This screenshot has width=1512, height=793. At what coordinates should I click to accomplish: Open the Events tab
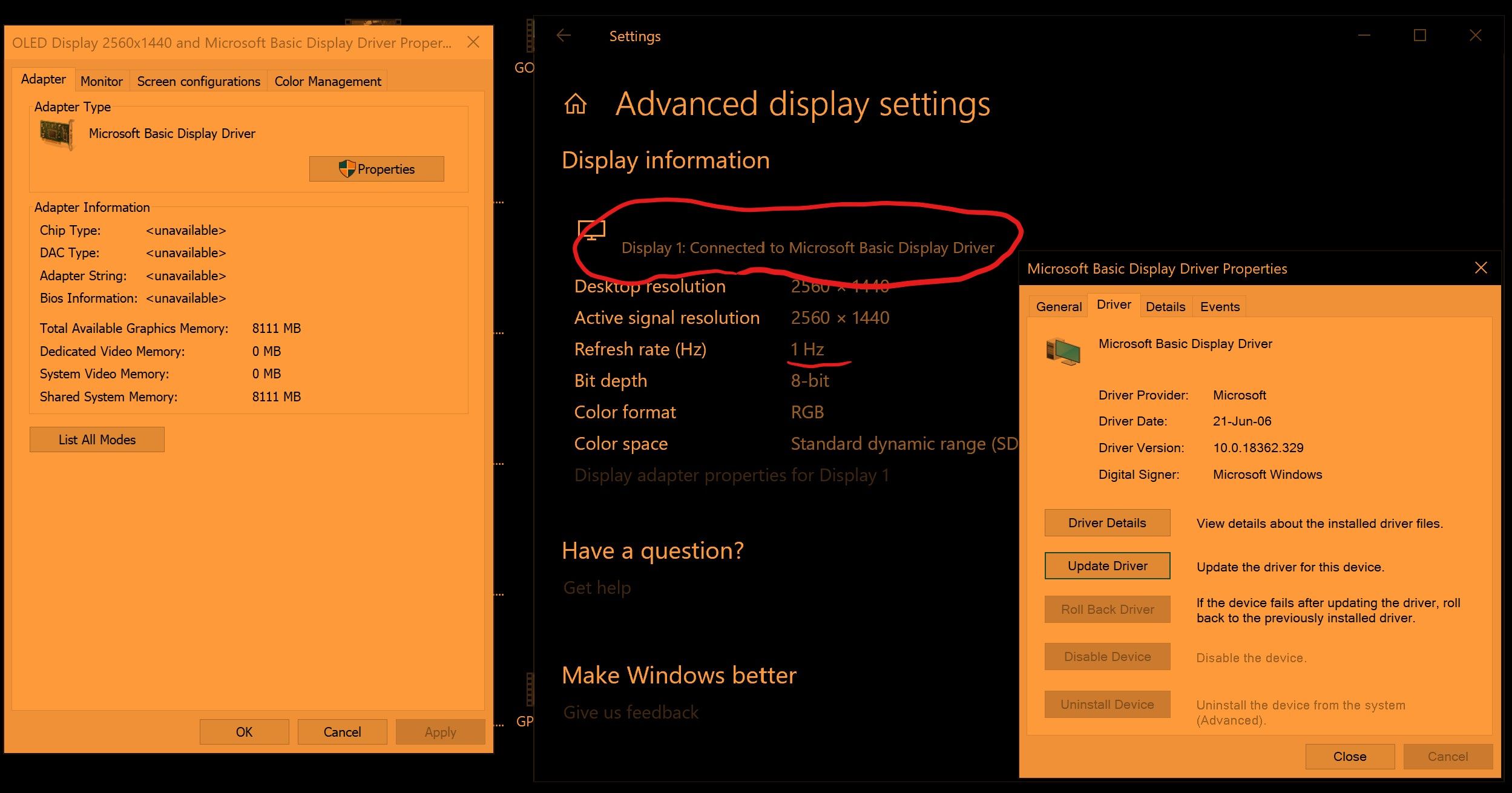(1220, 306)
